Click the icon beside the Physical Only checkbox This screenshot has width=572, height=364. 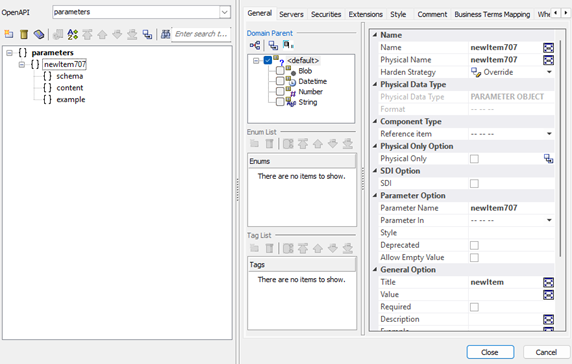click(548, 159)
